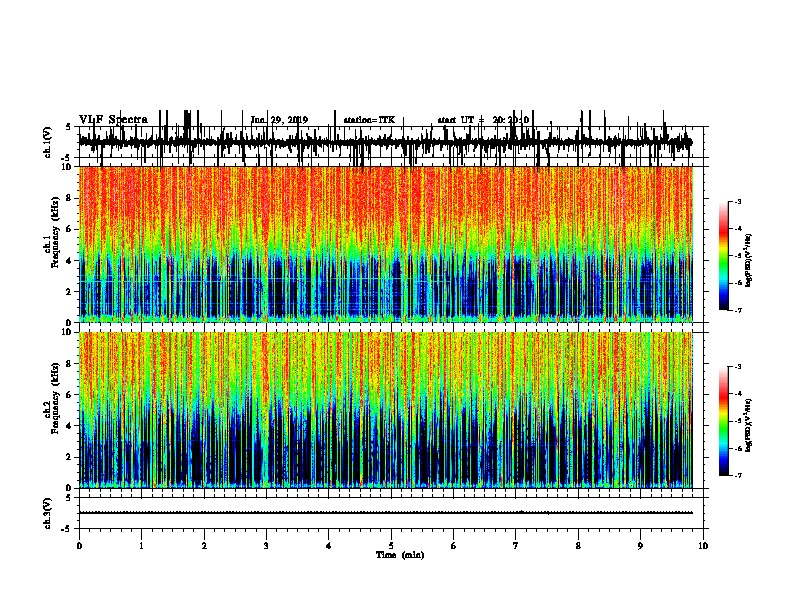Image resolution: width=792 pixels, height=612 pixels.
Task: Click the log(PSD) label beside ch.1 colorbar
Action: click(x=749, y=260)
